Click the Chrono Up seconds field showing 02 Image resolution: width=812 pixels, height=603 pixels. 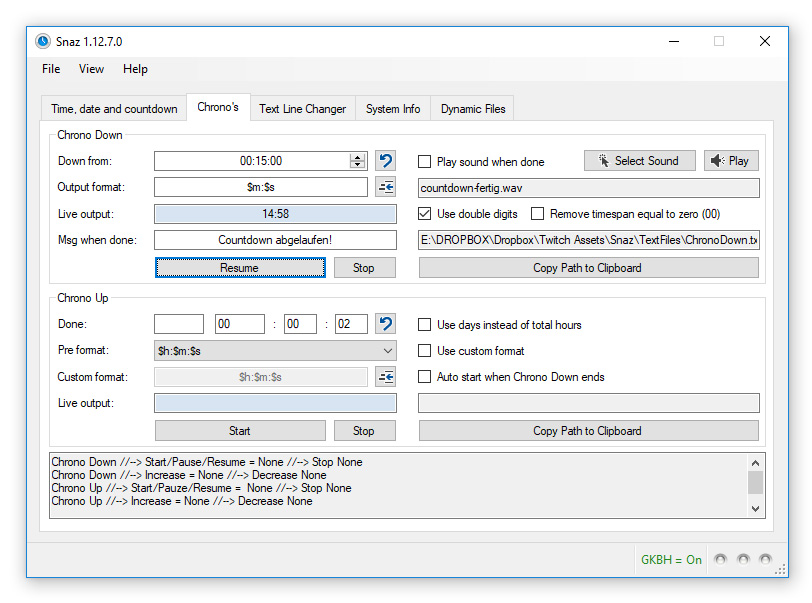351,324
